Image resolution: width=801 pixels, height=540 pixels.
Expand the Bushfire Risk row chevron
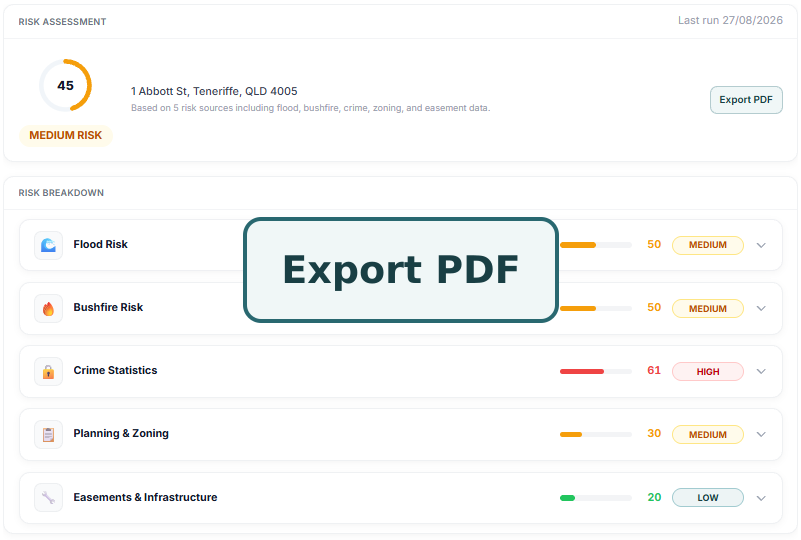(x=761, y=309)
